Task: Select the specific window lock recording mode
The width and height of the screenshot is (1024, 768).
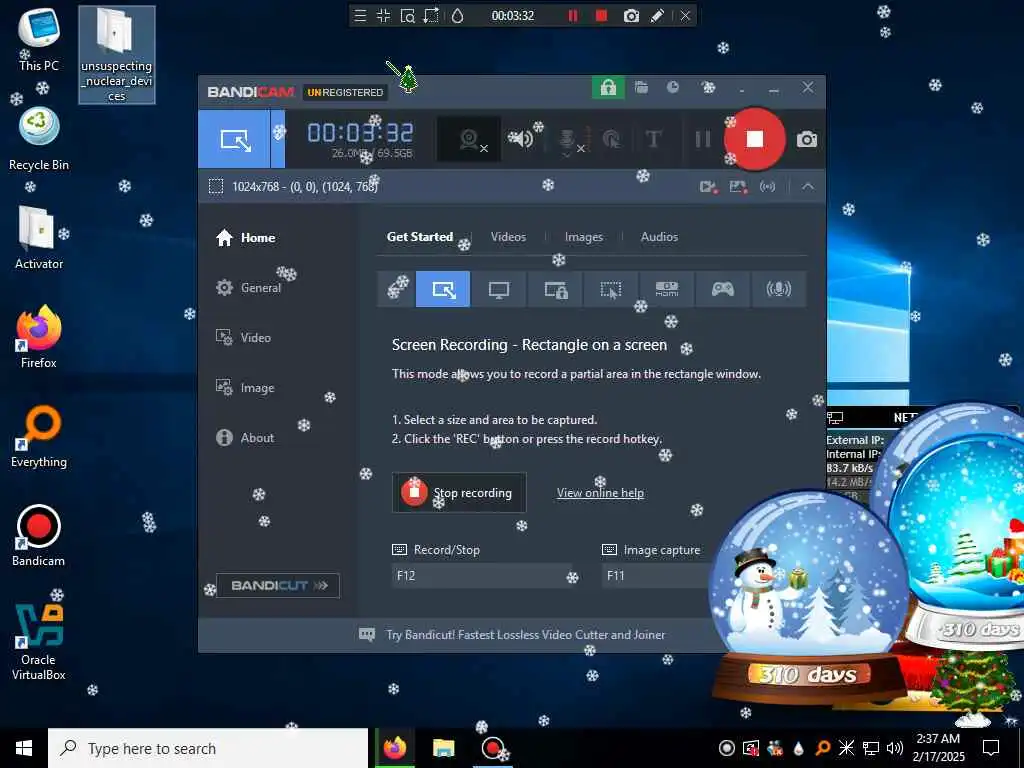Action: (556, 289)
